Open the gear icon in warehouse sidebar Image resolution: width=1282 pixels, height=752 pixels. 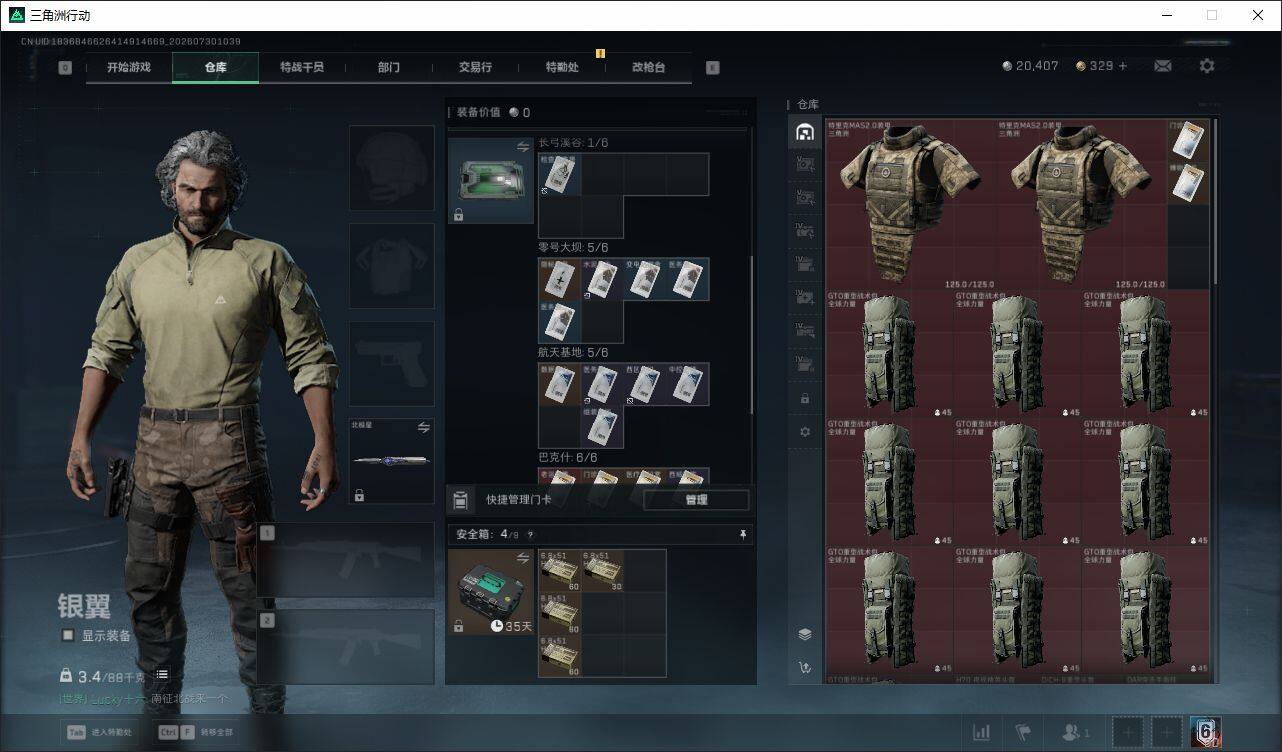tap(805, 432)
